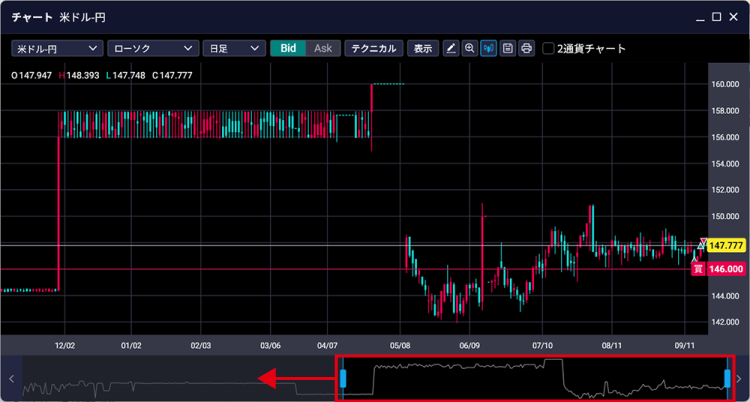This screenshot has height=402, width=750.
Task: Maximize the chart window
Action: pyautogui.click(x=717, y=17)
